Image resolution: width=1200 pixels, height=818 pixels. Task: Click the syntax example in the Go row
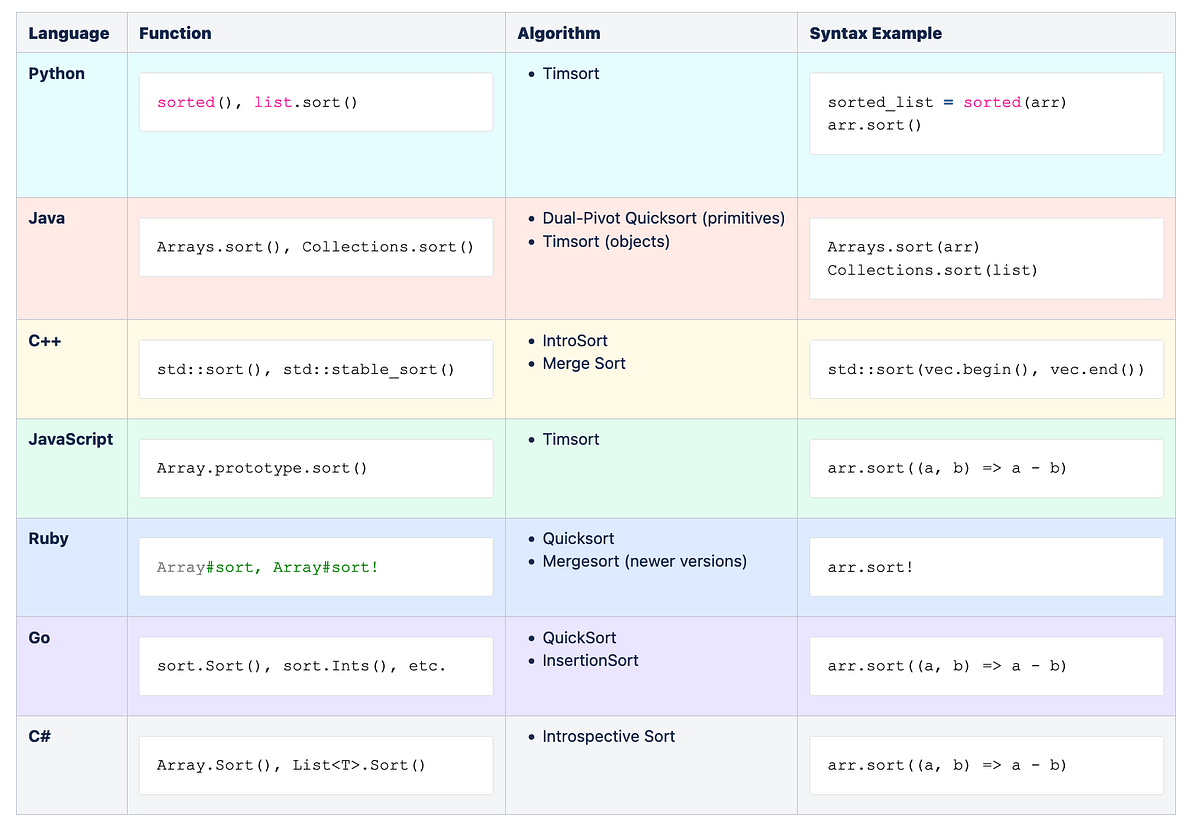coord(986,666)
